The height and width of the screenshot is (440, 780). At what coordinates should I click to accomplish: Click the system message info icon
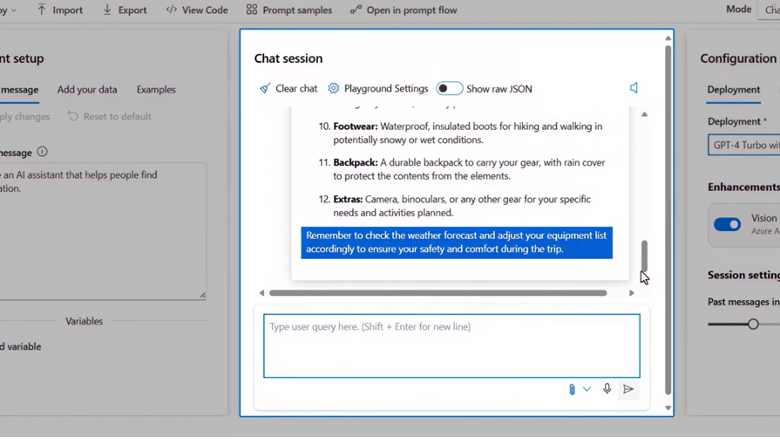42,152
